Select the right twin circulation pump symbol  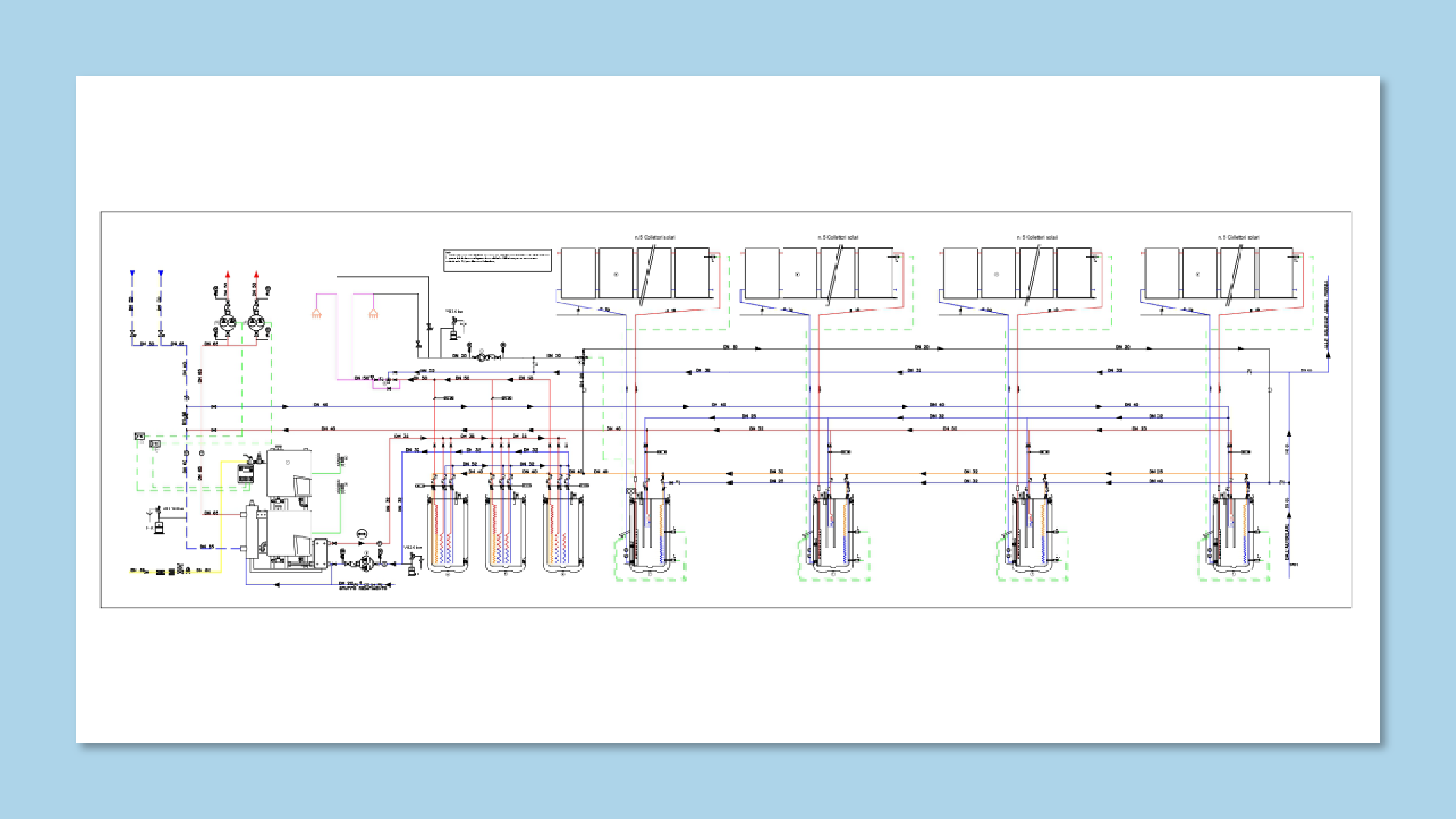point(256,323)
